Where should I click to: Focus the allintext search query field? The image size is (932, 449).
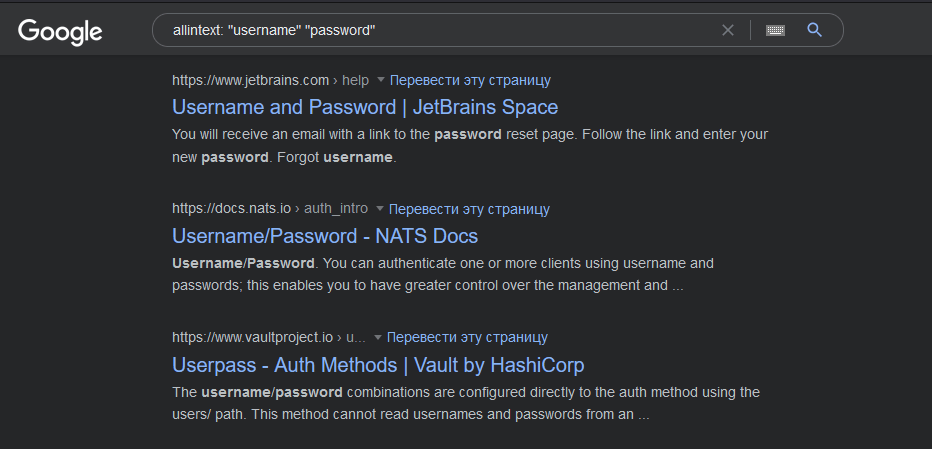(x=440, y=30)
